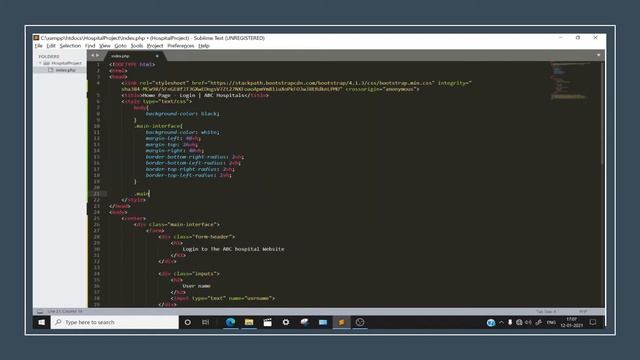Click the minimap code overview
Viewport: 640px width, 360px height.
[x=569, y=80]
